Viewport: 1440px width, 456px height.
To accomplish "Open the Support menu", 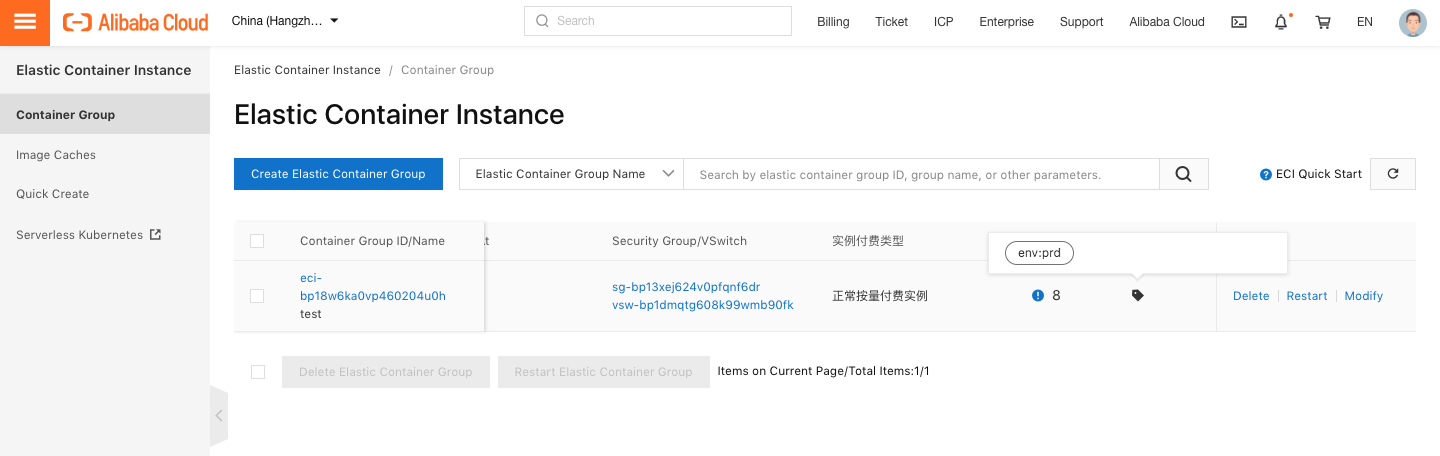I will coord(1081,22).
